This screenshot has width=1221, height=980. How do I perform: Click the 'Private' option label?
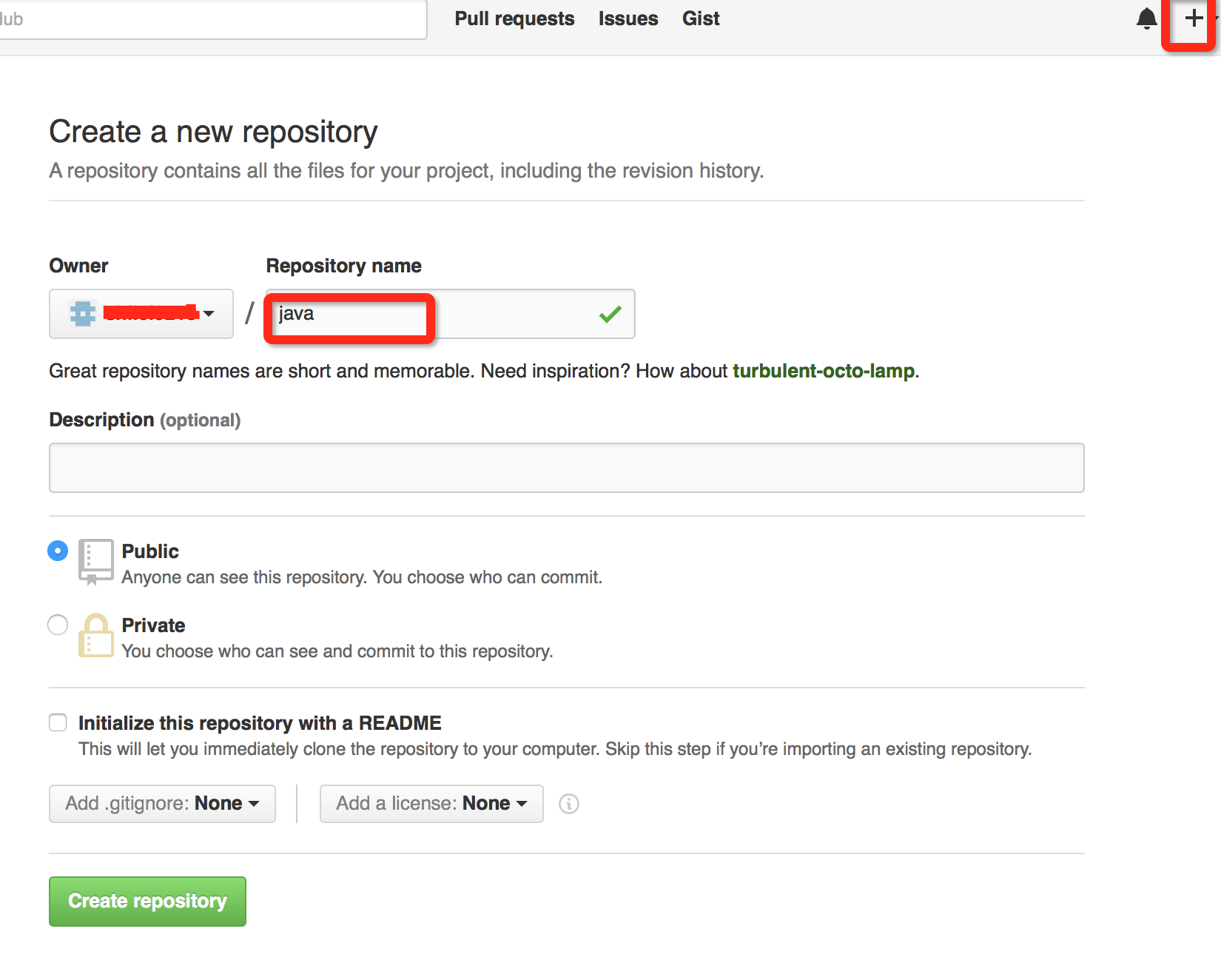(x=153, y=625)
